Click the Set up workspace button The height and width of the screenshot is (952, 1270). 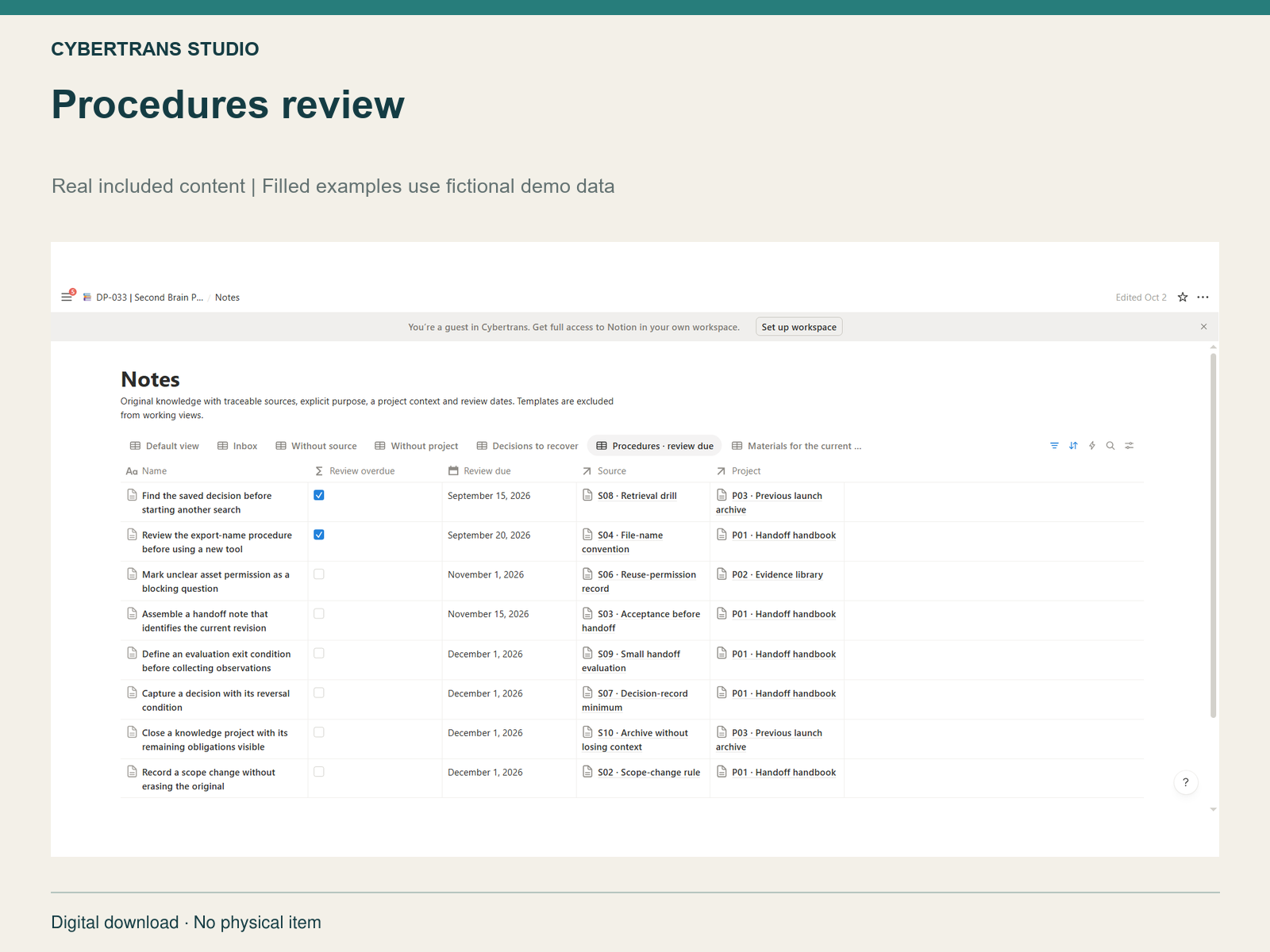point(799,327)
